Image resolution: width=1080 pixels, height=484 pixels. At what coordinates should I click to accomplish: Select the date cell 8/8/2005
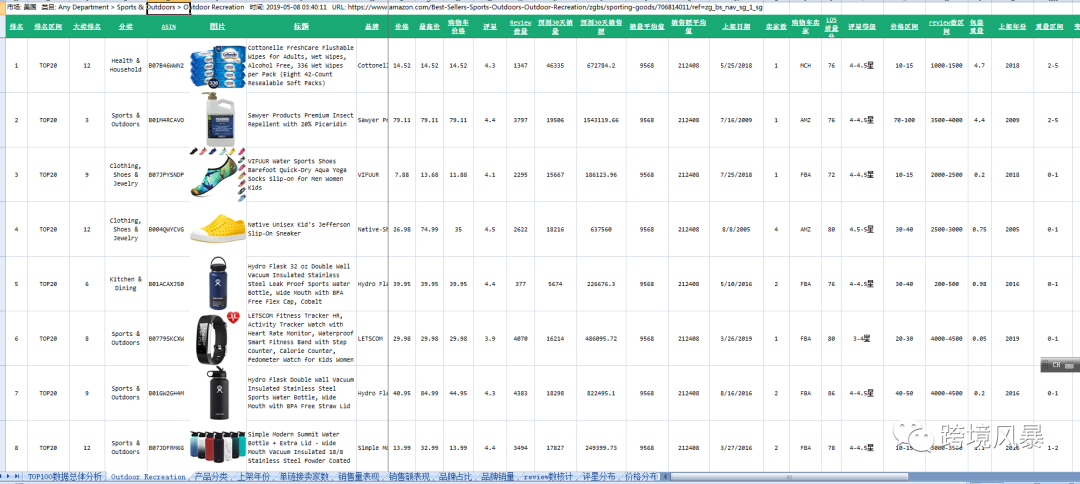click(x=736, y=229)
